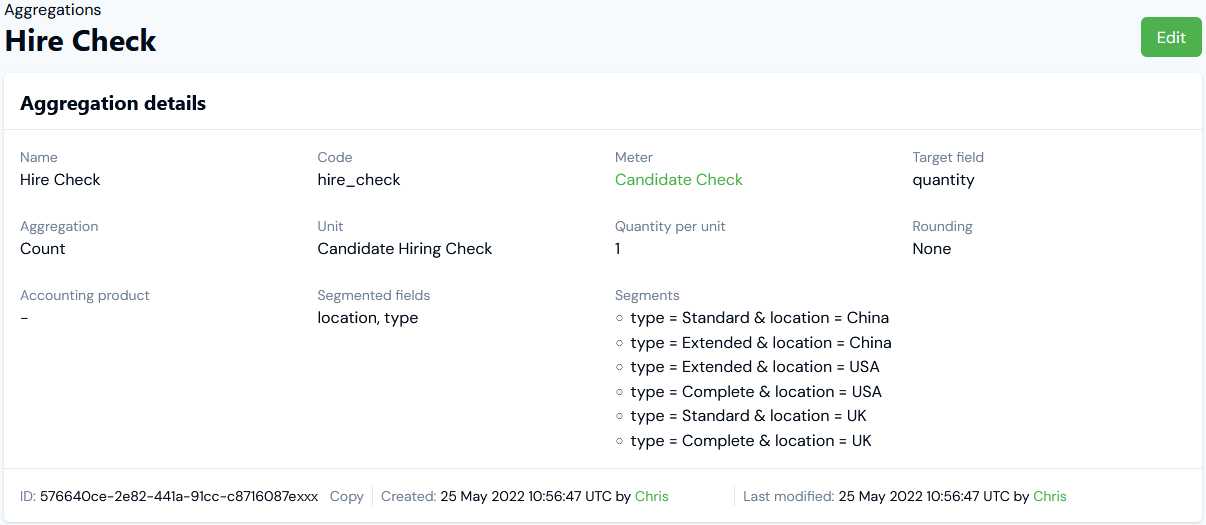The width and height of the screenshot is (1206, 525).
Task: Select the Standard & UK segment entry
Action: click(748, 416)
